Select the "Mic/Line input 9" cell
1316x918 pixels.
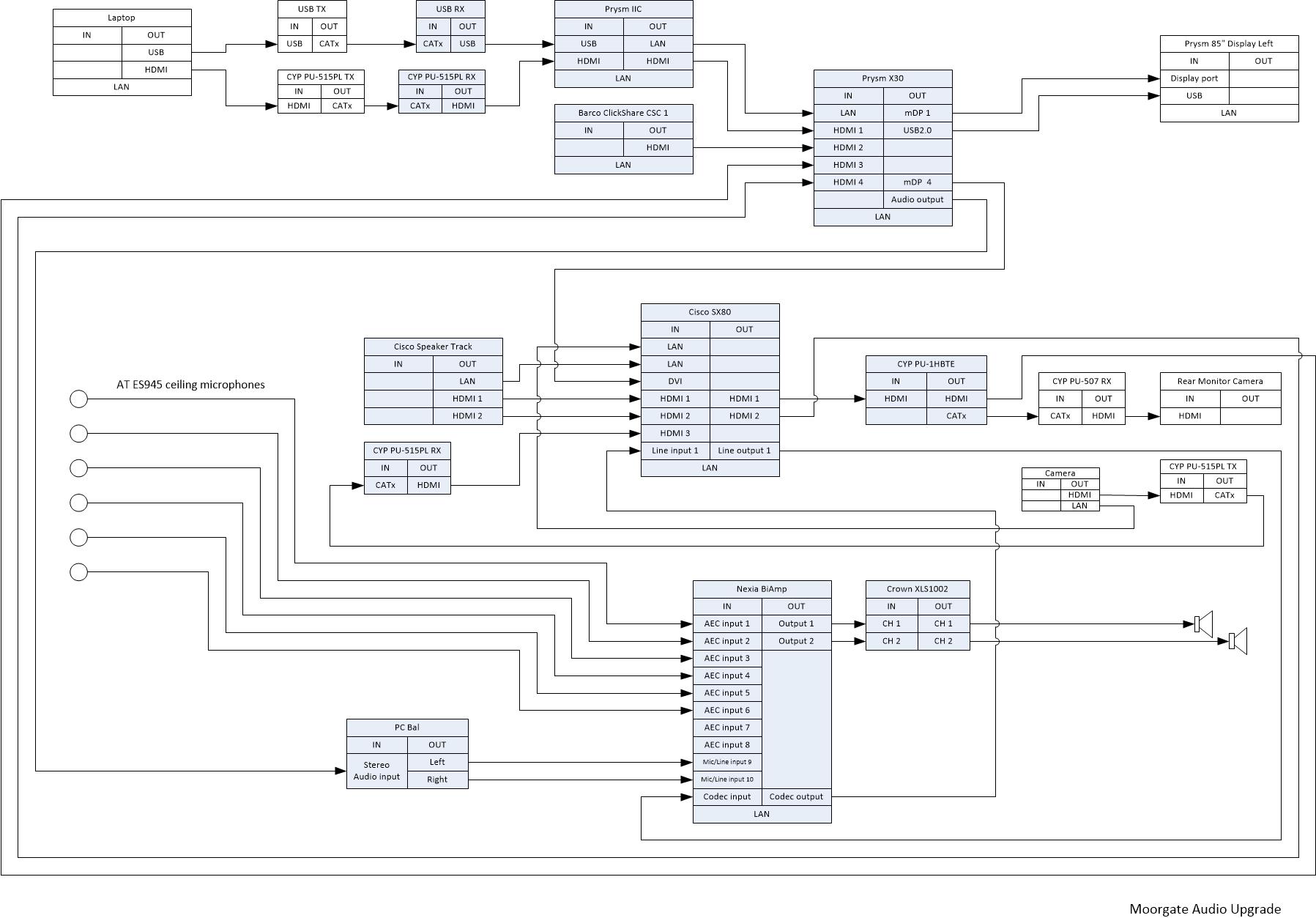pyautogui.click(x=727, y=762)
